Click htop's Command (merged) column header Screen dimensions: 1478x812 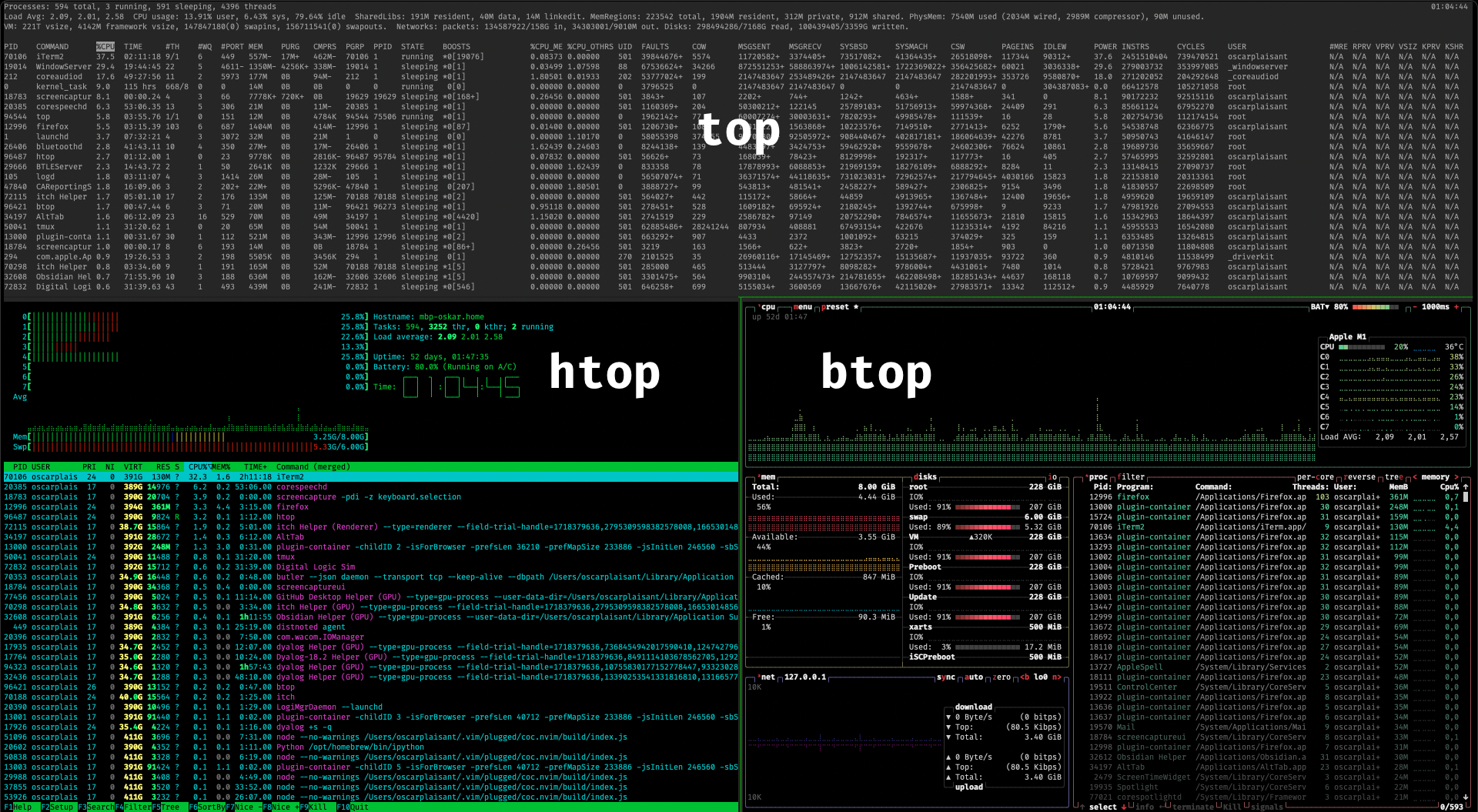tap(313, 467)
